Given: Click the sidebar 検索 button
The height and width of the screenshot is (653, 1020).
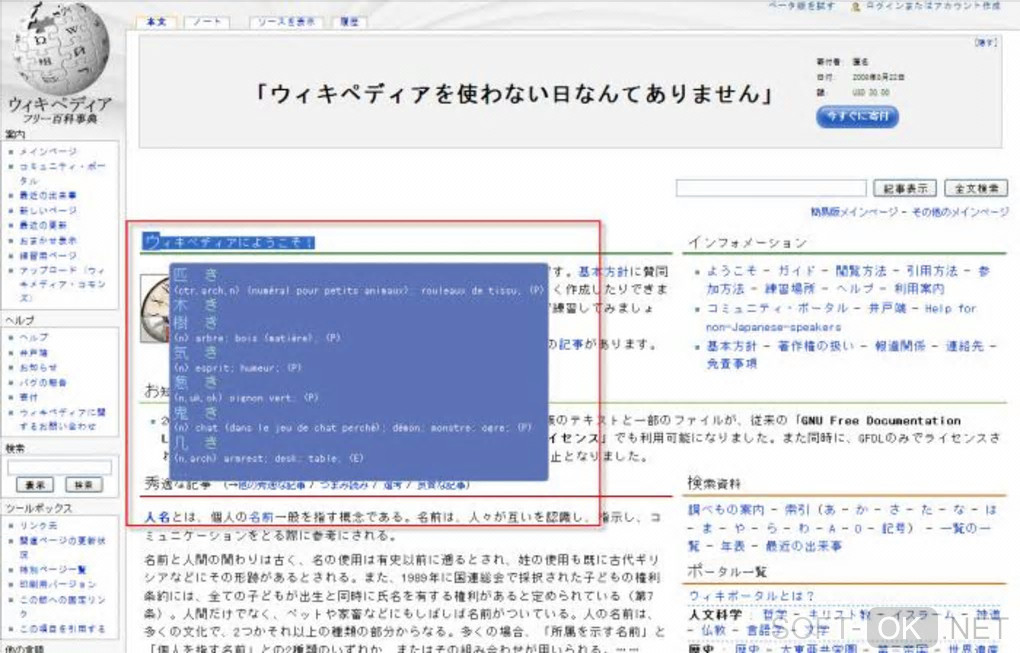Looking at the screenshot, I should [x=84, y=485].
